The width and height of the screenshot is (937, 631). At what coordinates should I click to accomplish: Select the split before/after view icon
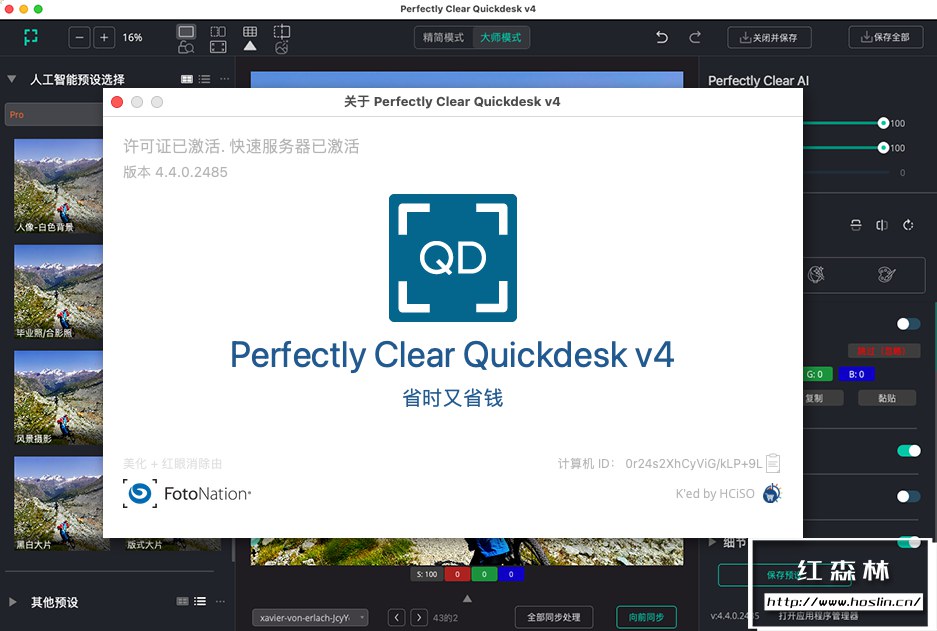click(x=218, y=31)
